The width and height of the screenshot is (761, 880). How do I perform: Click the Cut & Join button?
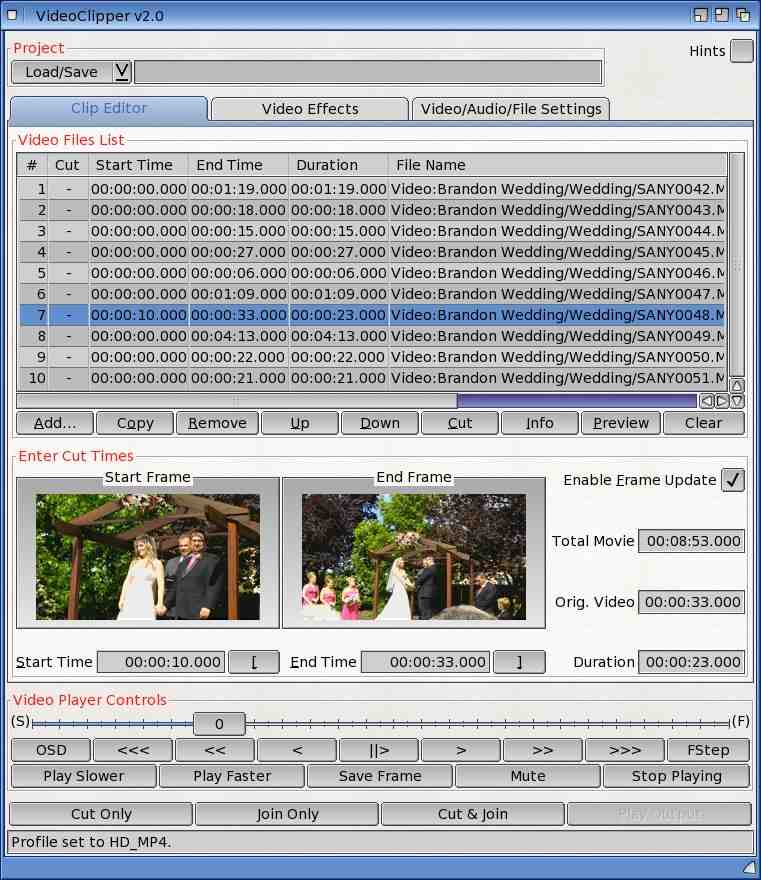coord(472,814)
